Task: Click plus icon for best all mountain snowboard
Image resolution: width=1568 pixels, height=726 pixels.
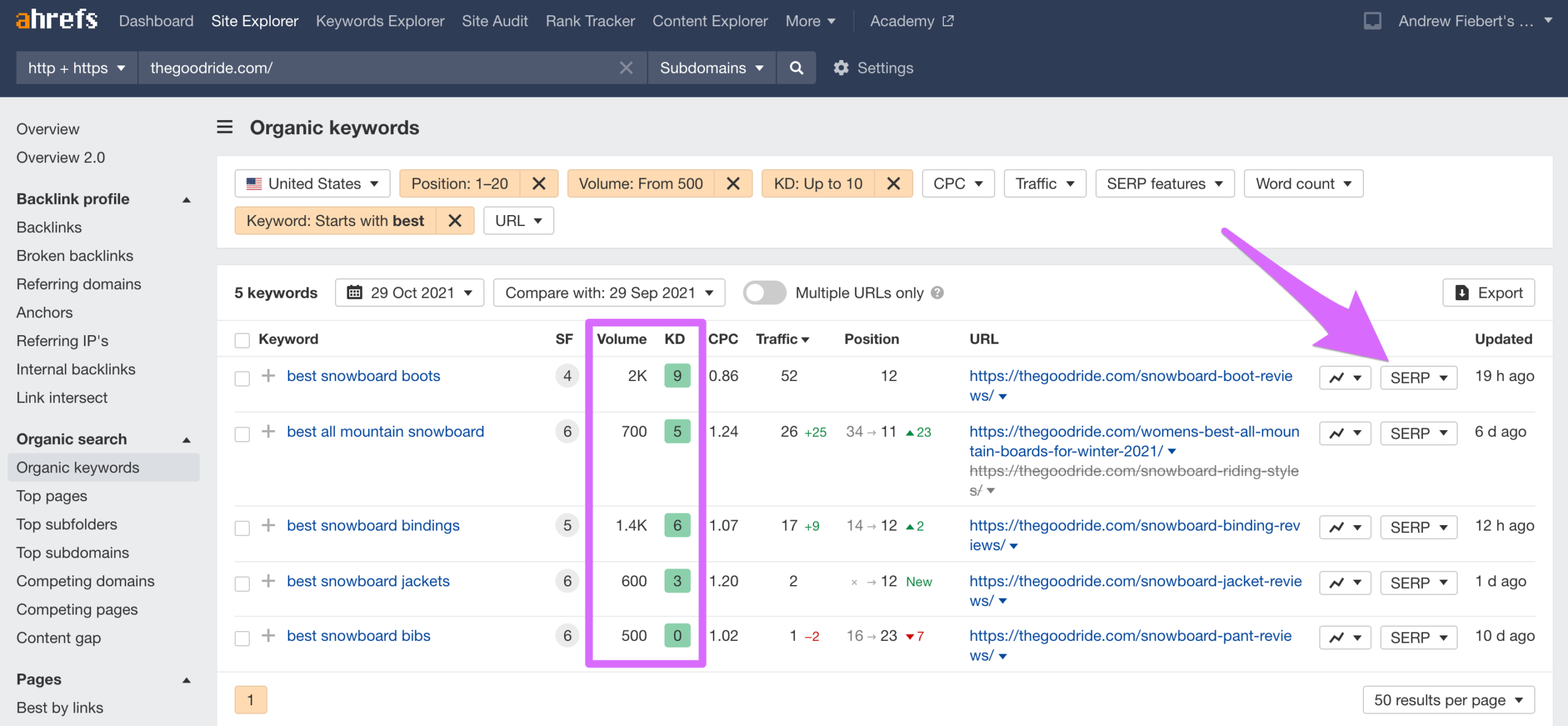Action: [x=268, y=431]
